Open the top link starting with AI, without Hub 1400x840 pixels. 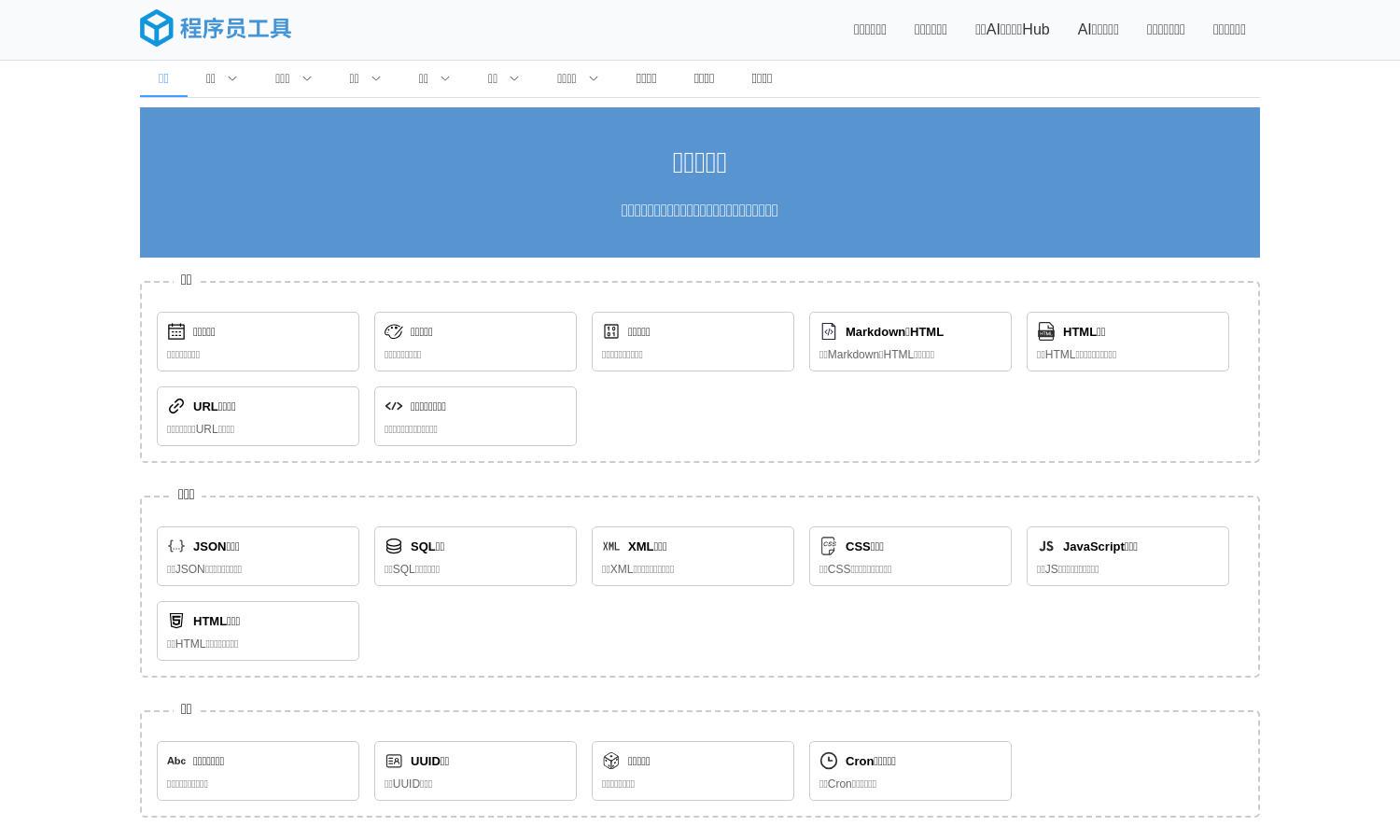pos(1098,29)
